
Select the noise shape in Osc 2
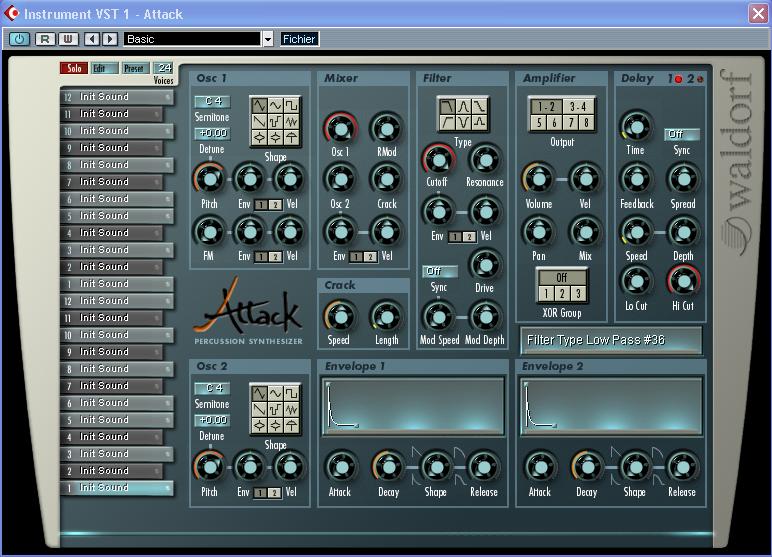pos(291,409)
